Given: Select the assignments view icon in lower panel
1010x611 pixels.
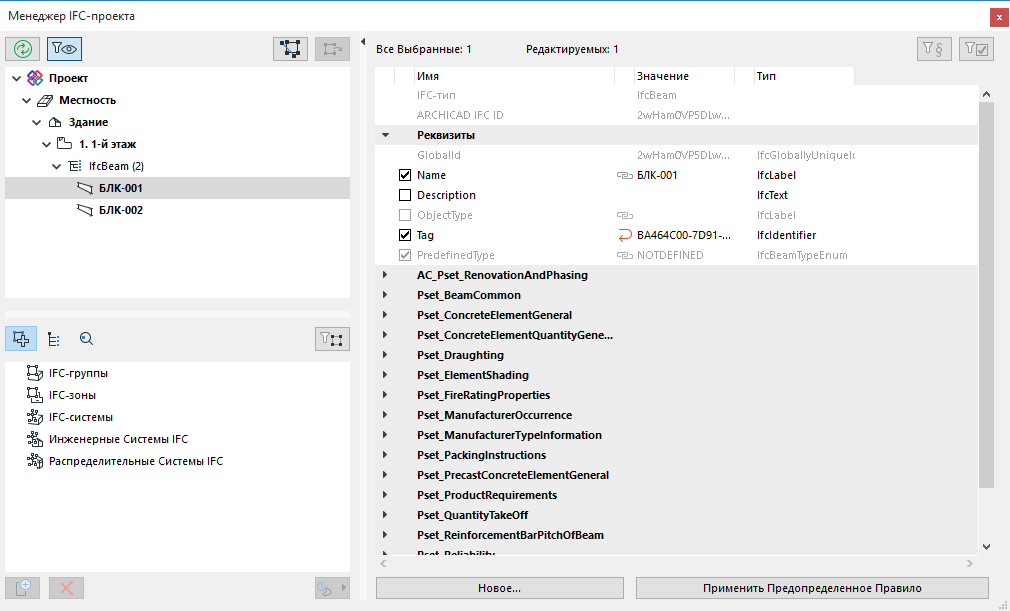Looking at the screenshot, I should (x=21, y=339).
